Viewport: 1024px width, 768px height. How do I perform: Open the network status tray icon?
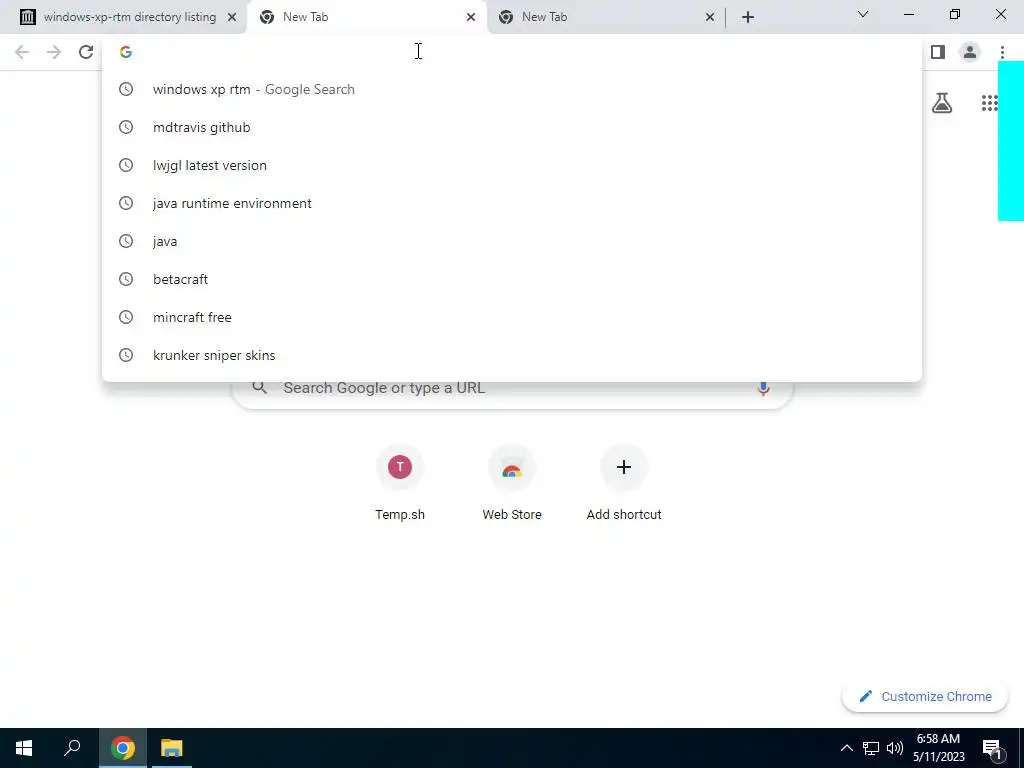[x=871, y=748]
